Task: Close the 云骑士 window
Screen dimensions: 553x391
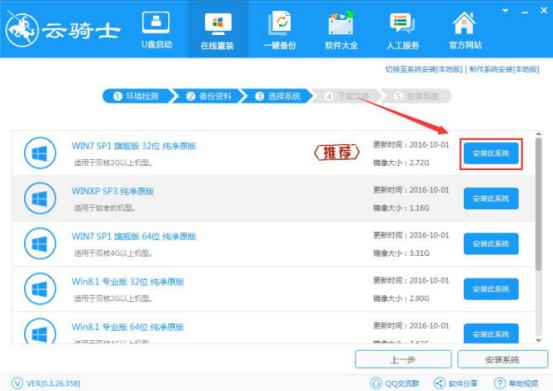Action: tap(544, 11)
